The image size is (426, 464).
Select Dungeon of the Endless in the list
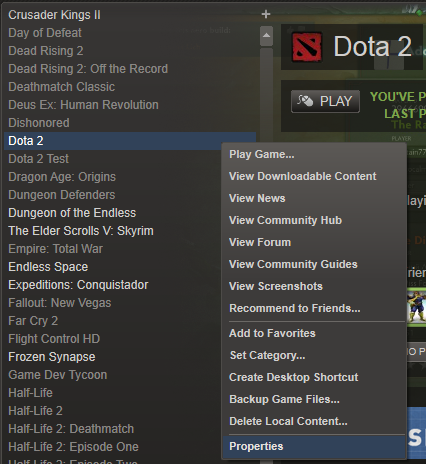pyautogui.click(x=72, y=213)
